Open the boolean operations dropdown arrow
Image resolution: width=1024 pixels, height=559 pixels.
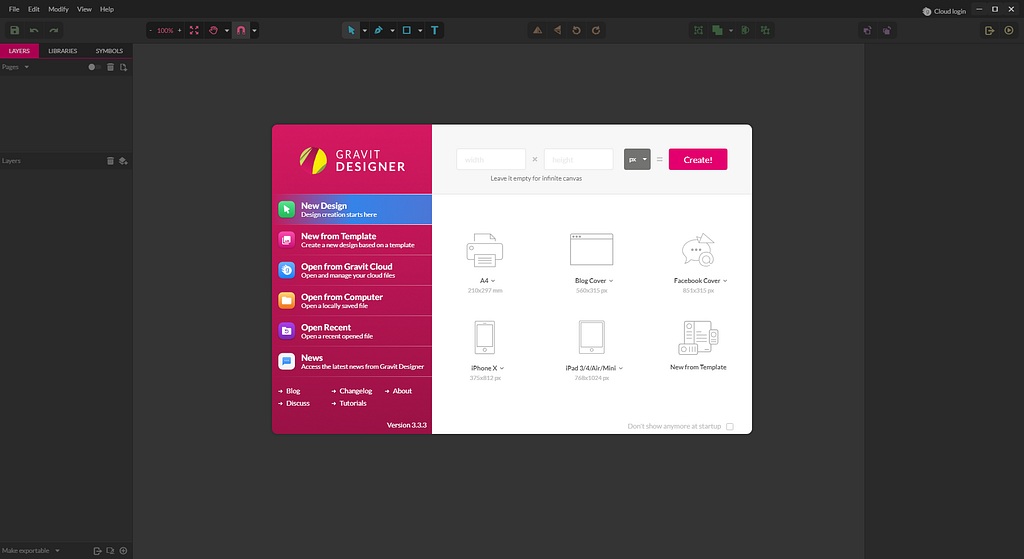[731, 30]
